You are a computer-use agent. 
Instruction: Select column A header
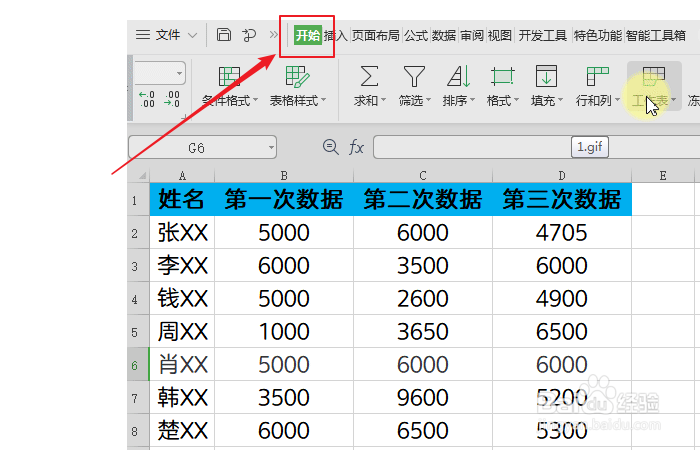pos(182,176)
